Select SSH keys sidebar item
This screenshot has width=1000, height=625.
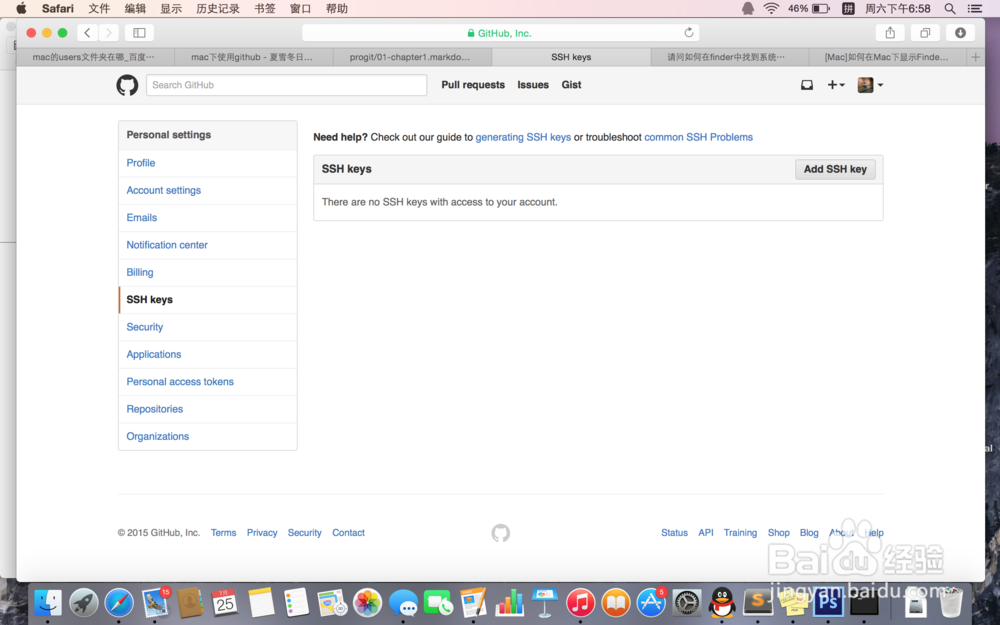point(208,300)
